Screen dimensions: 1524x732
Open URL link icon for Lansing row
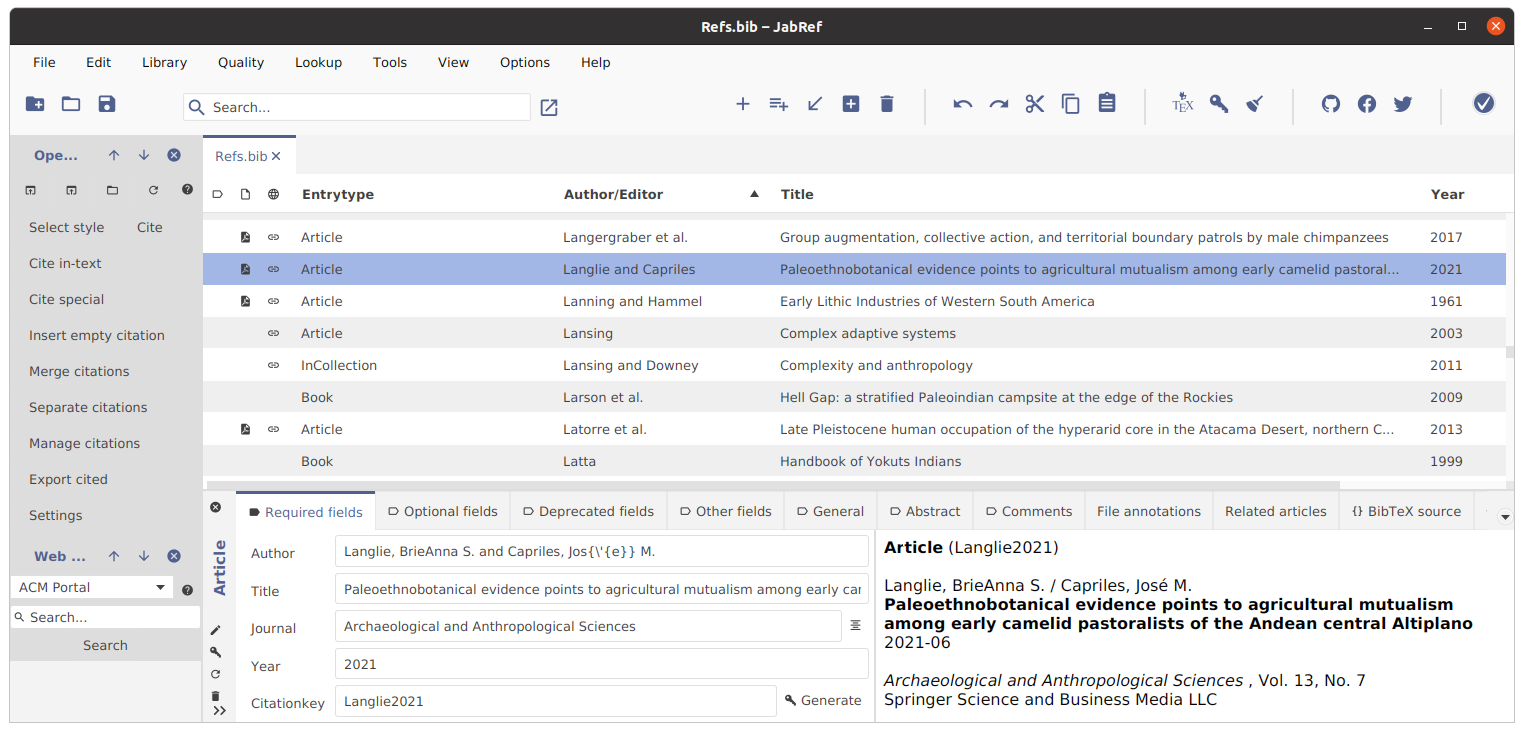click(273, 333)
